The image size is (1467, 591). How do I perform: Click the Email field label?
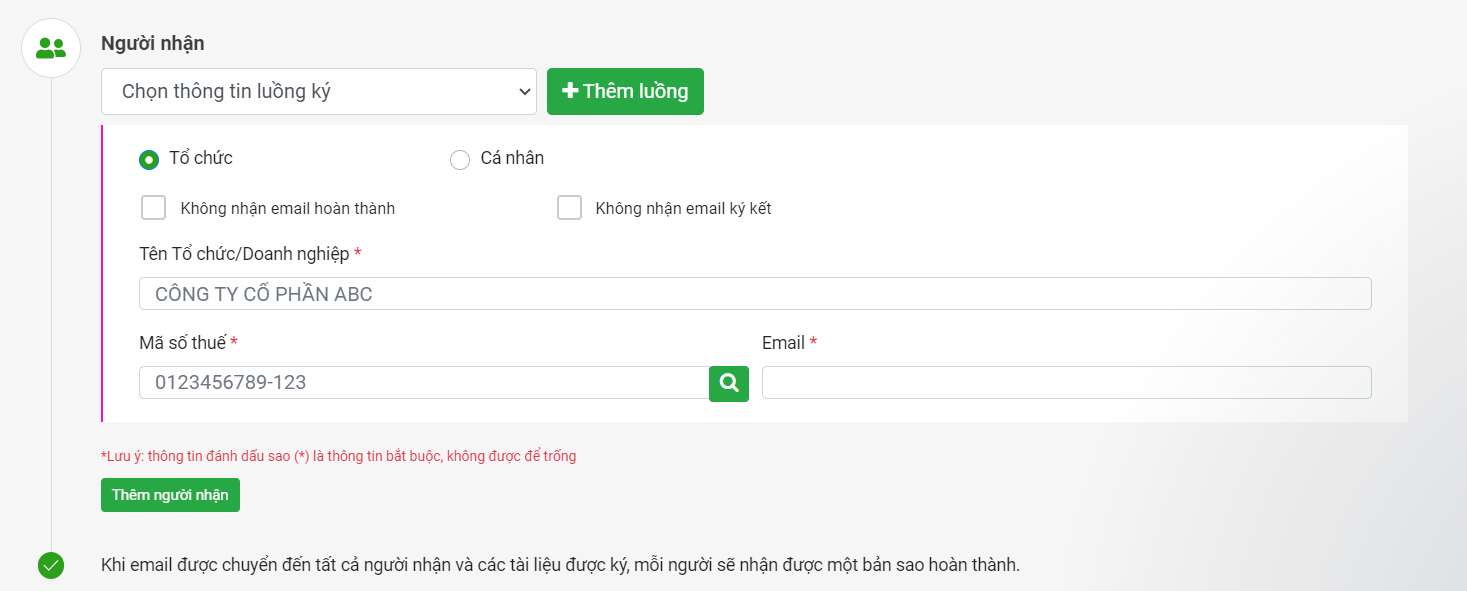pyautogui.click(x=783, y=343)
